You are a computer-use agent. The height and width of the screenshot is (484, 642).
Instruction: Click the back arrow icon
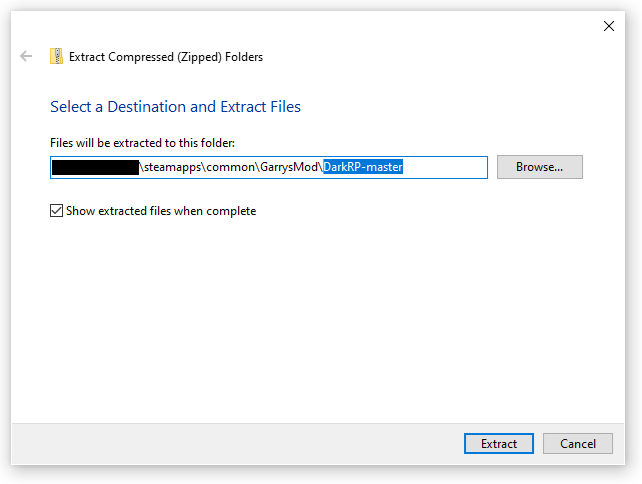pyautogui.click(x=26, y=57)
